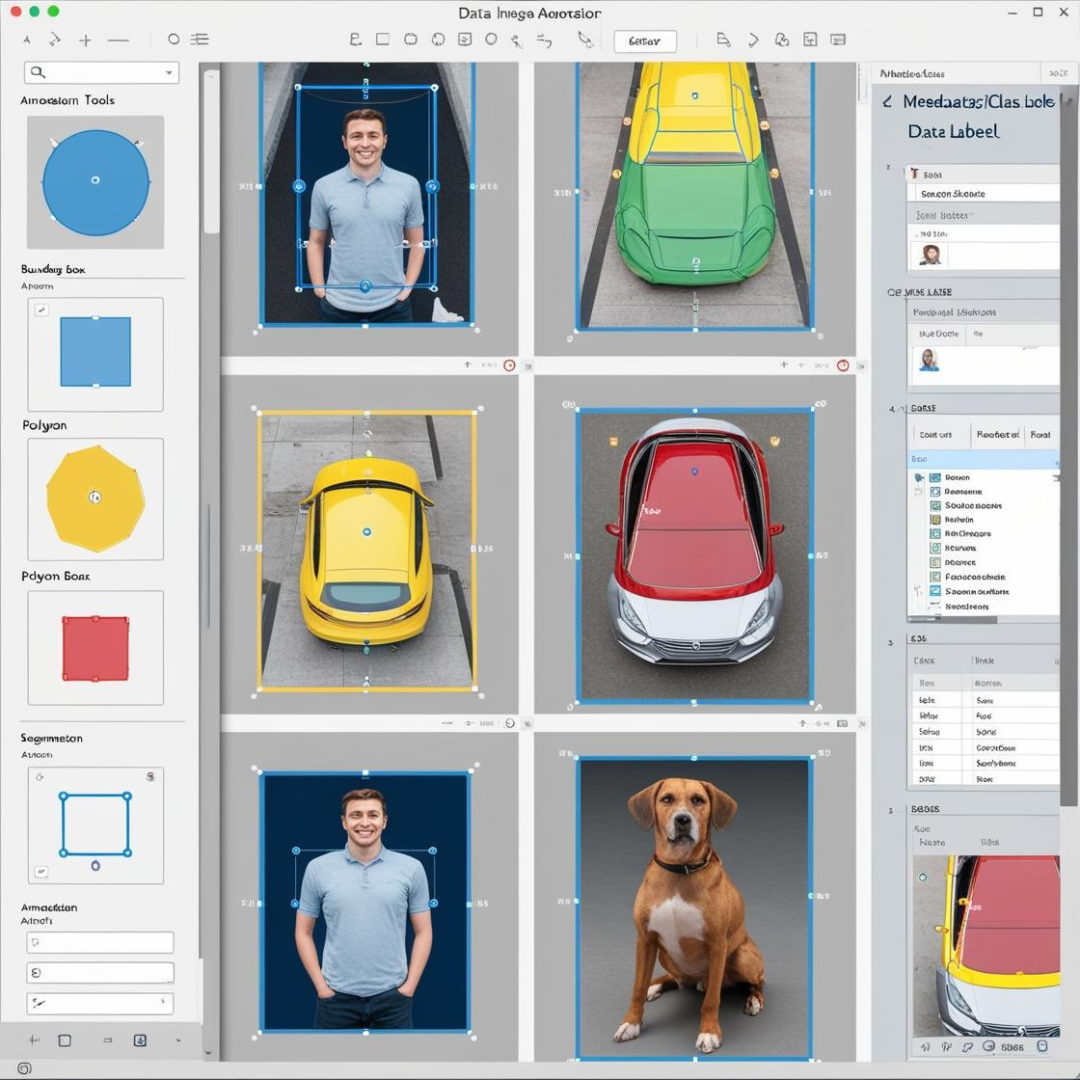Select the red Polygon Box tool
This screenshot has width=1080, height=1080.
pos(95,648)
